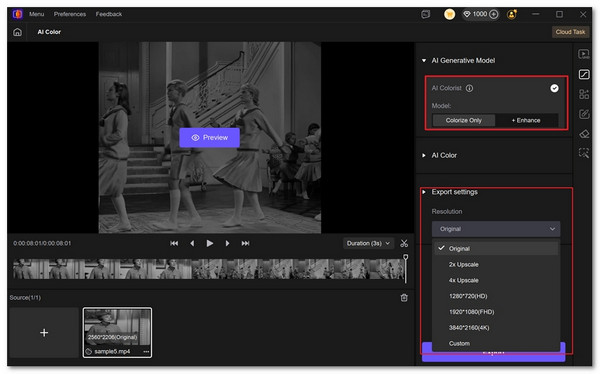Select Colorize Only model
Screen dimensions: 600x374
(463, 121)
